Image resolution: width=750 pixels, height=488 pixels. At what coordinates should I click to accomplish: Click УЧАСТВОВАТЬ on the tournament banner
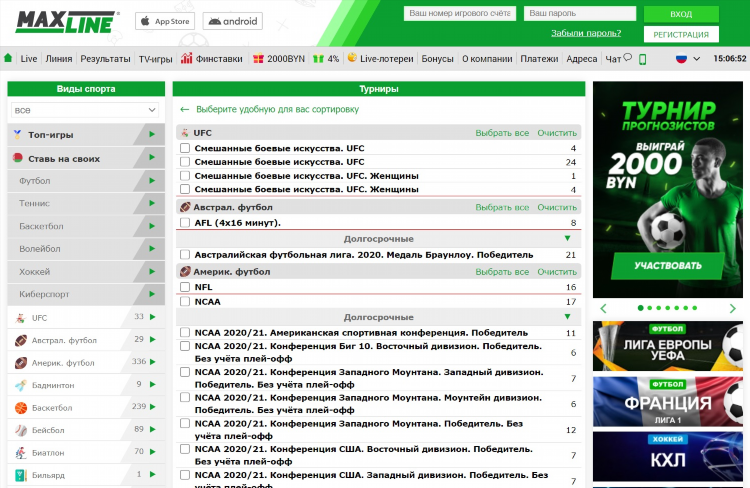pos(668,266)
